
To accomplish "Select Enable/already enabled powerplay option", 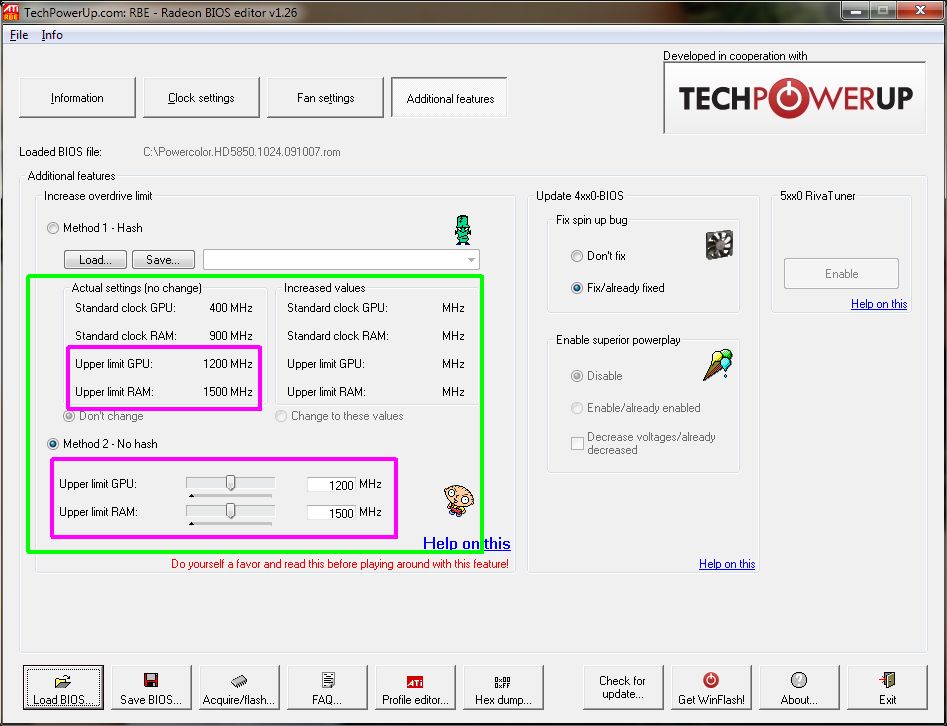I will click(x=577, y=408).
